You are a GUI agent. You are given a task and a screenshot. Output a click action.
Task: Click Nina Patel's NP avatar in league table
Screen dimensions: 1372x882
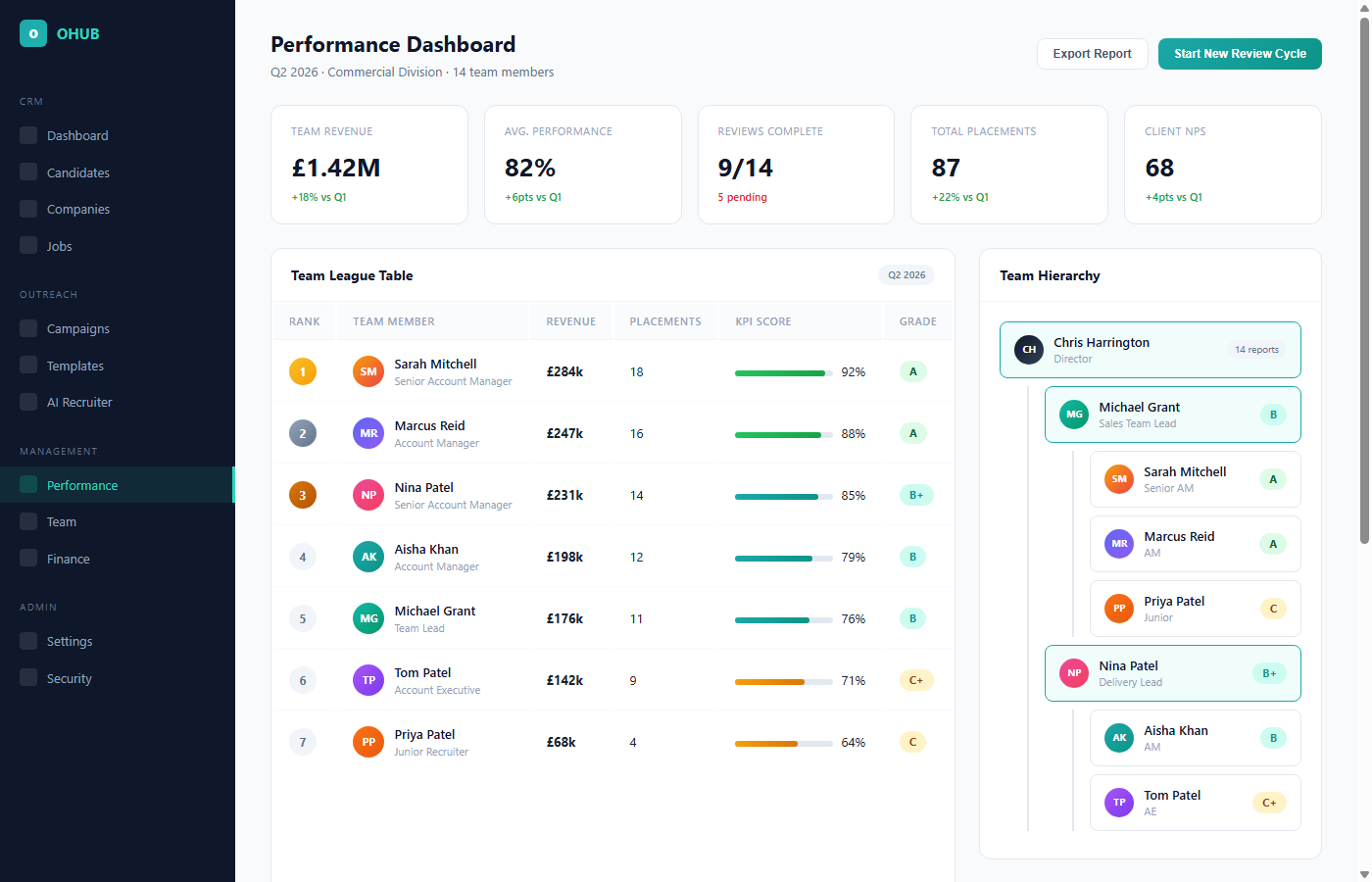368,495
